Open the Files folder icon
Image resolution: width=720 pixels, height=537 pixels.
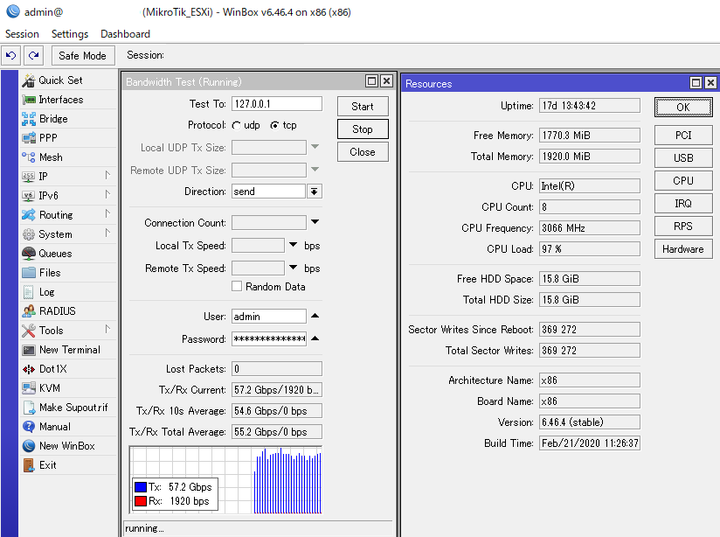click(x=28, y=272)
